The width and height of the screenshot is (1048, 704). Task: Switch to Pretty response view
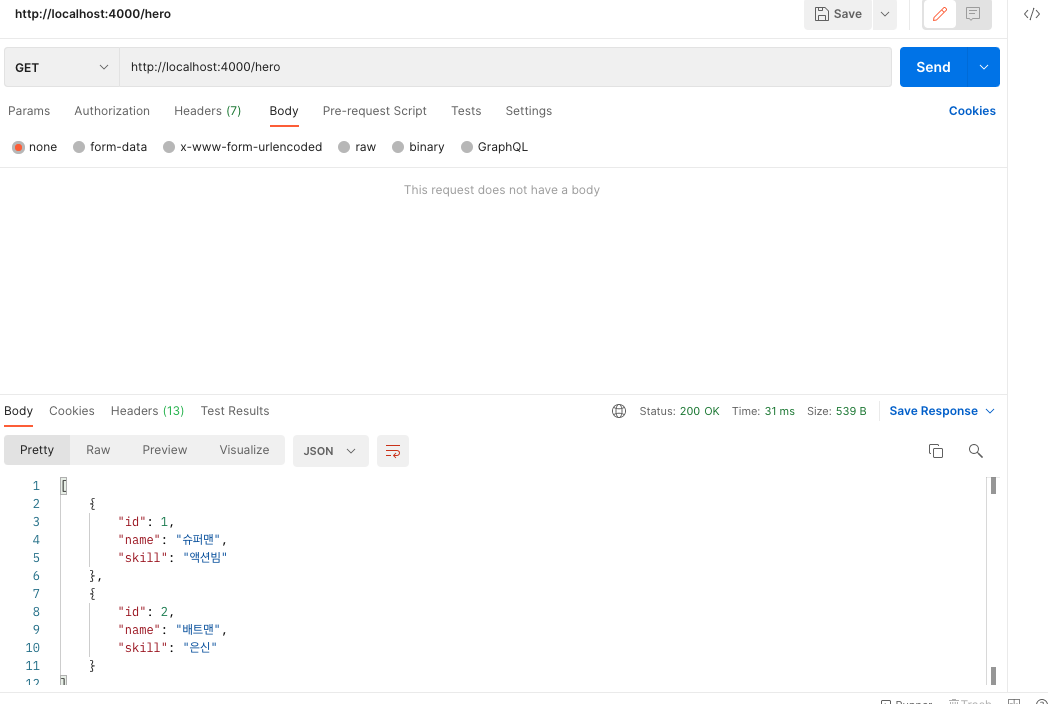(37, 450)
